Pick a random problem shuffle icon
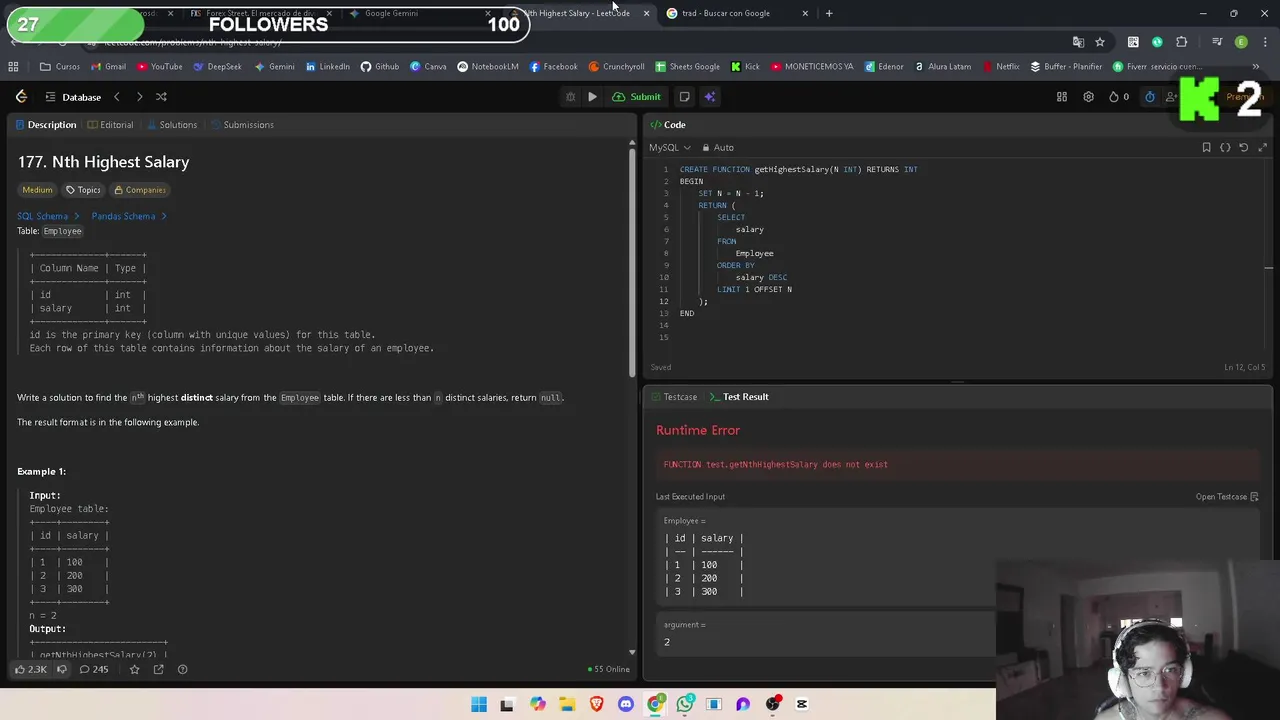 tap(161, 97)
